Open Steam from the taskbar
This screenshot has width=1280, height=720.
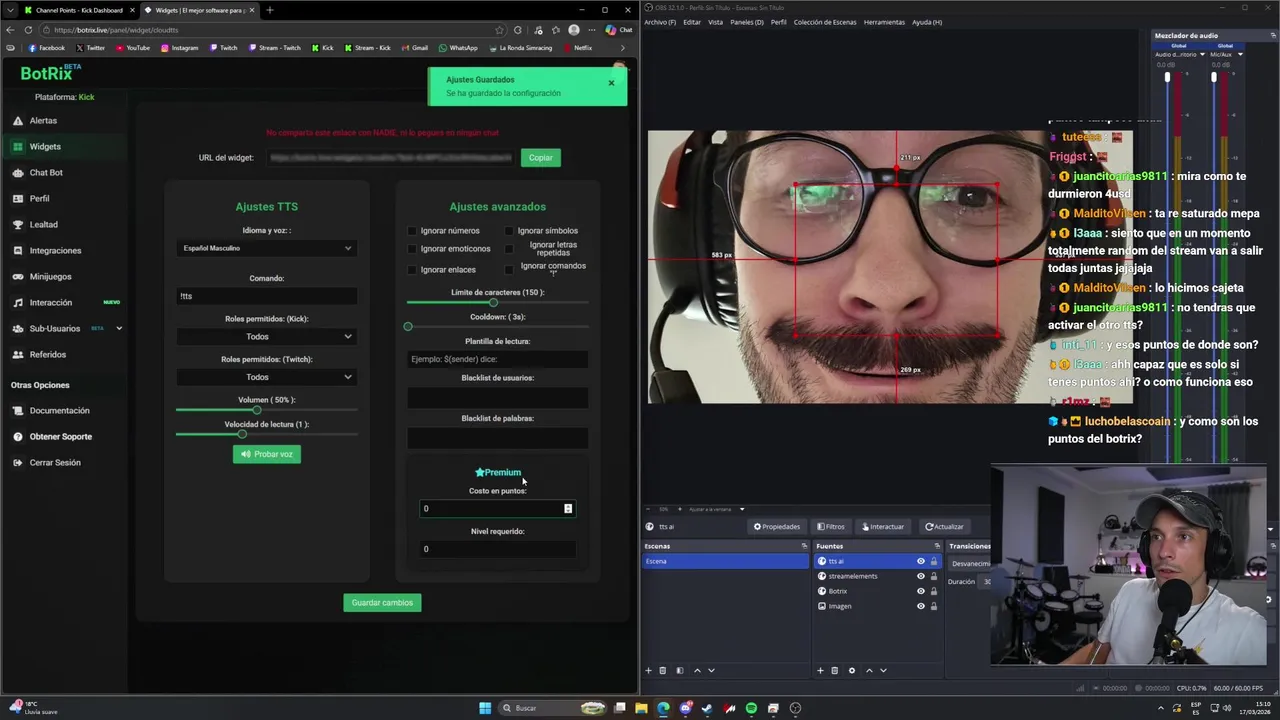707,708
